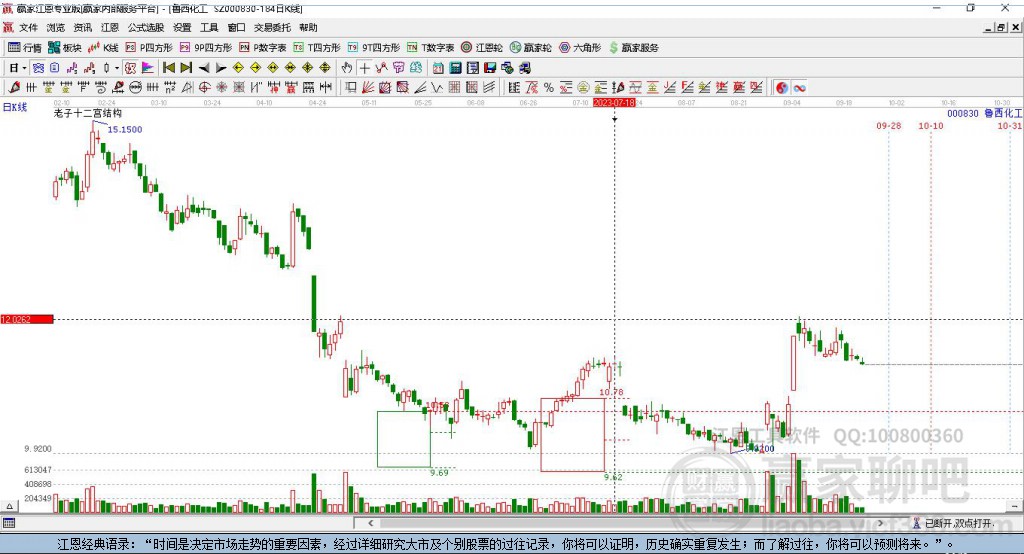Viewport: 1024px width, 554px height.
Task: Open the 交易委托 menu
Action: coord(272,27)
